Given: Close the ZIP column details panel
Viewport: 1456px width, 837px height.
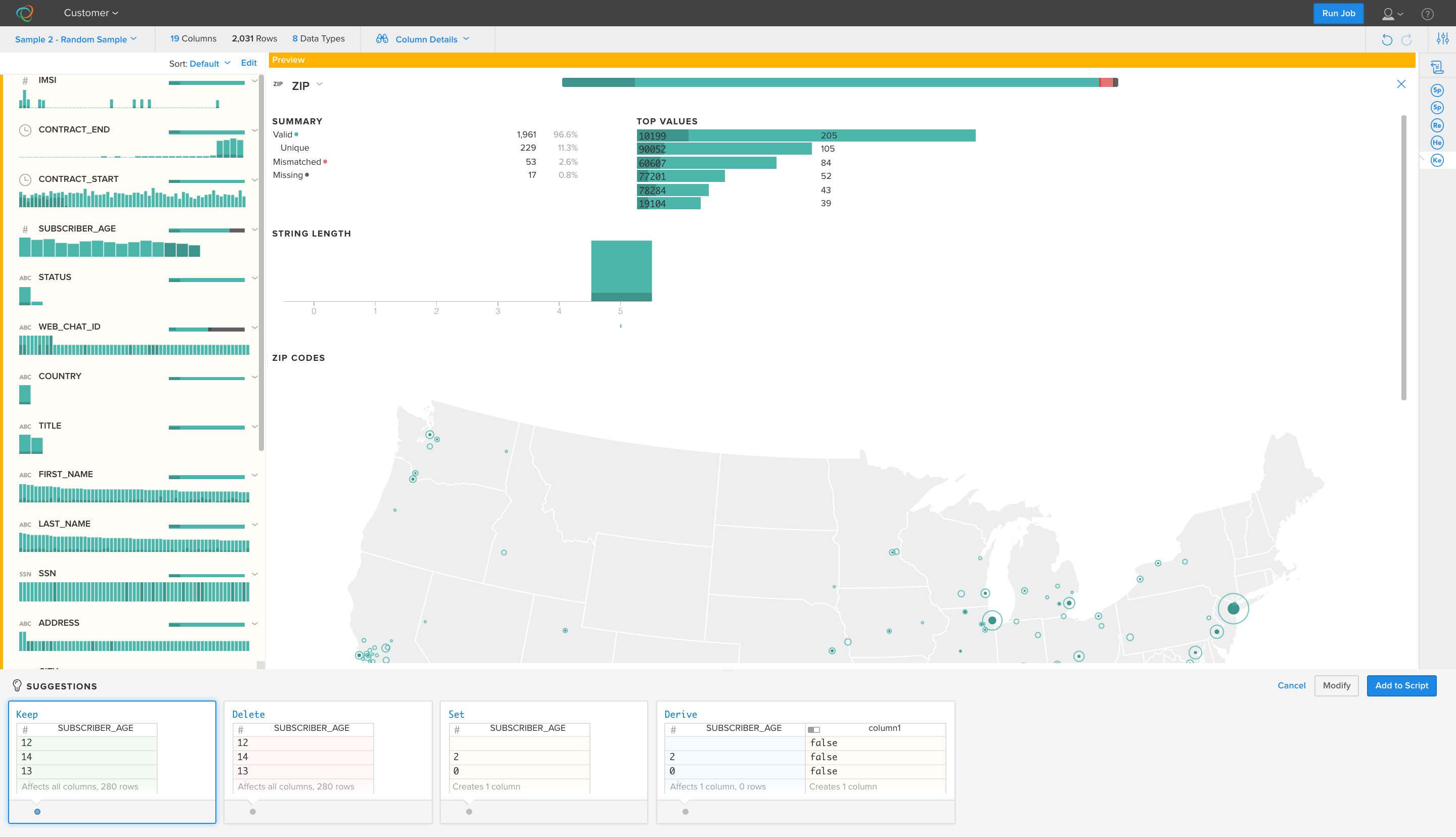Looking at the screenshot, I should point(1401,84).
